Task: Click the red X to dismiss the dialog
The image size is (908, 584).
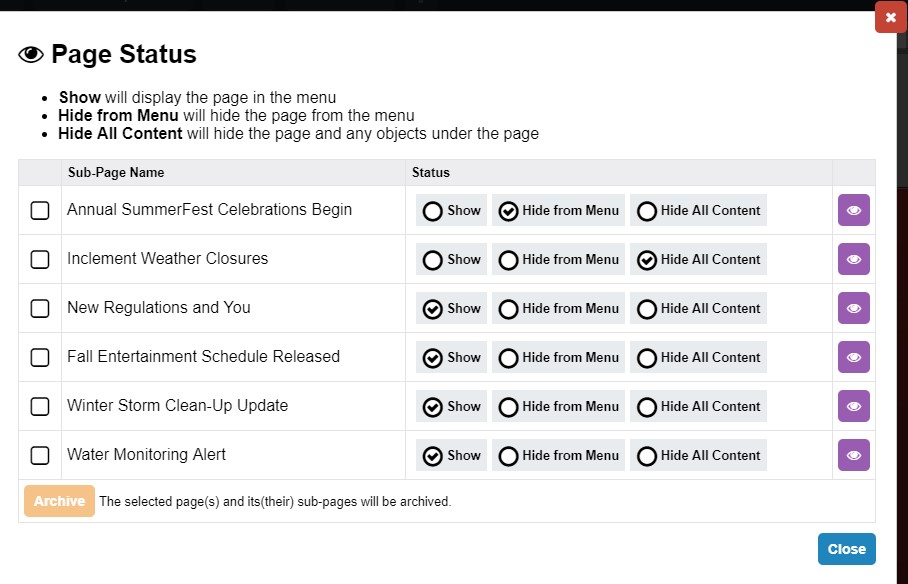Action: 889,17
